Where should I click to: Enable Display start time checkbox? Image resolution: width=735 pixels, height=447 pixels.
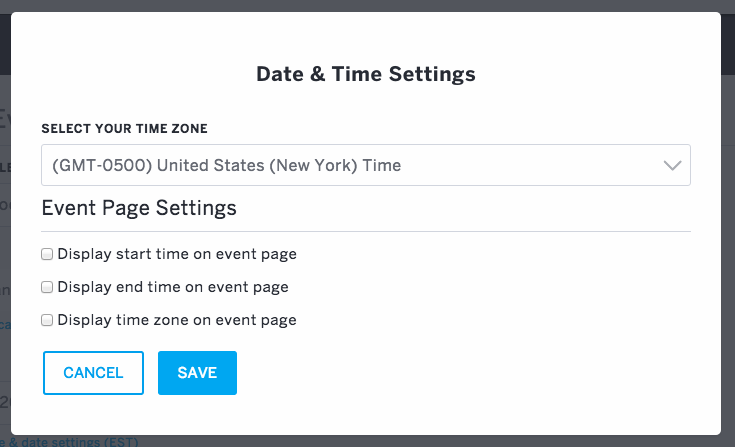pos(47,254)
